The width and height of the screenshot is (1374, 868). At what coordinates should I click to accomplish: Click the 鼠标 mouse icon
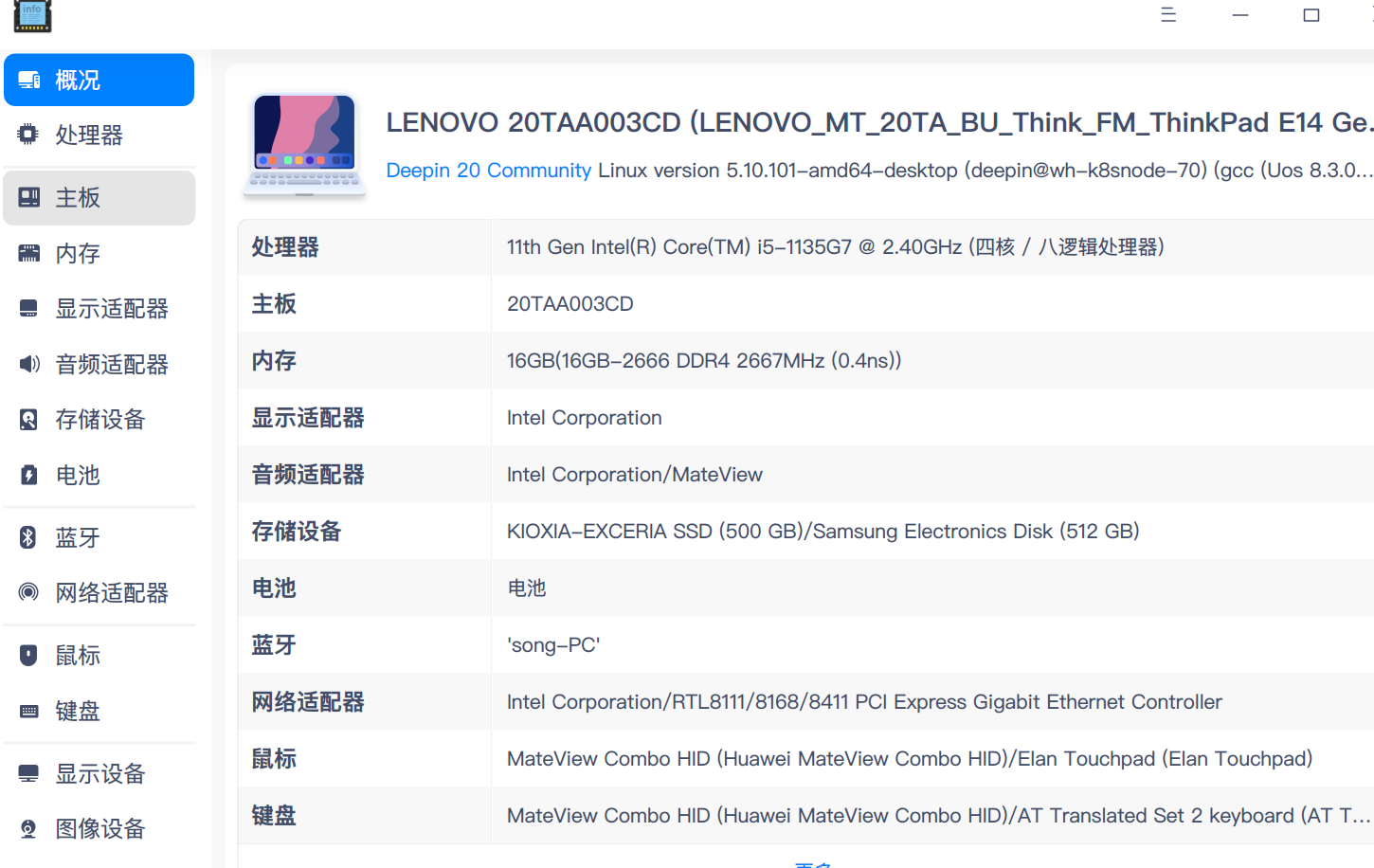(x=29, y=655)
